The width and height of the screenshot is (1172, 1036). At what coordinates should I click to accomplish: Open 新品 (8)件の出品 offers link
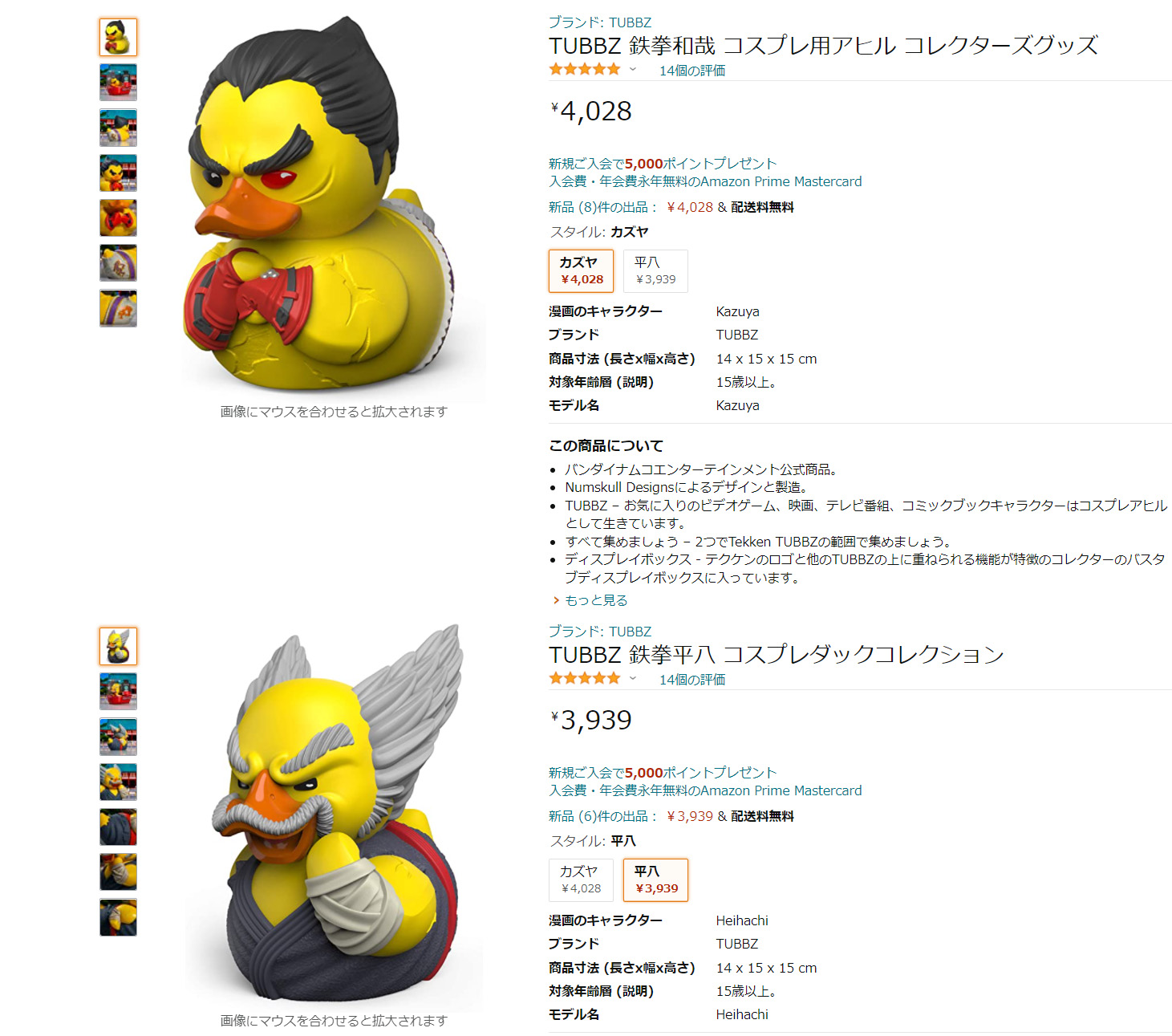coord(602,207)
